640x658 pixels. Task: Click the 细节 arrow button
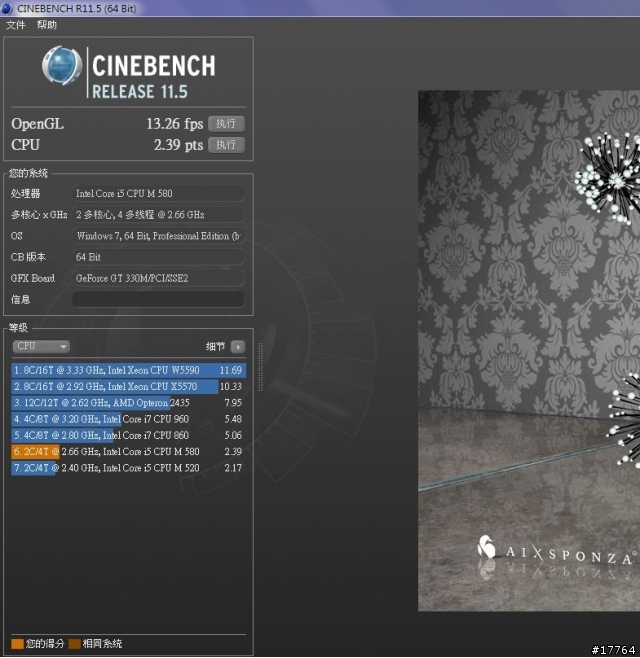238,347
